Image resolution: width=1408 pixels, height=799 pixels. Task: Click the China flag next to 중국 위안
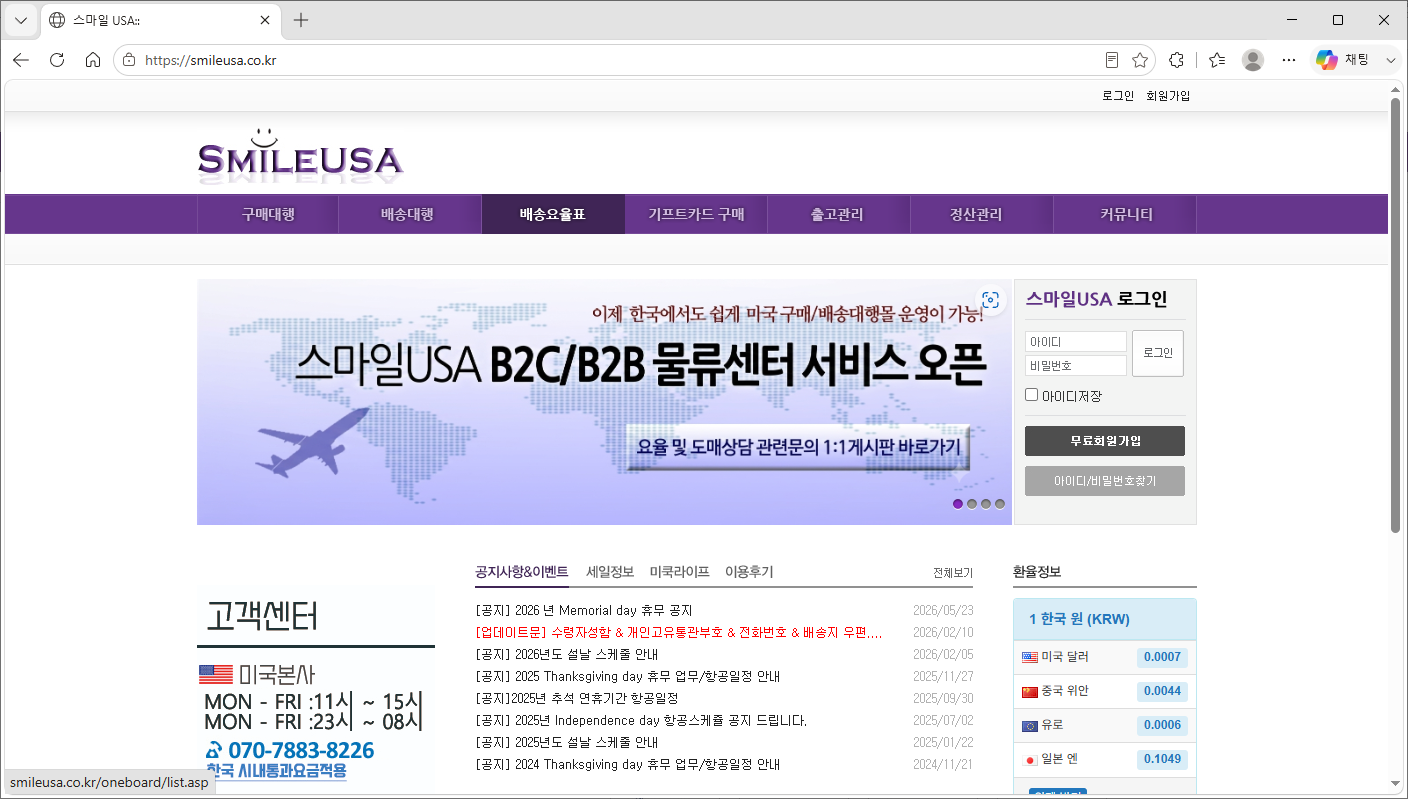click(1030, 691)
